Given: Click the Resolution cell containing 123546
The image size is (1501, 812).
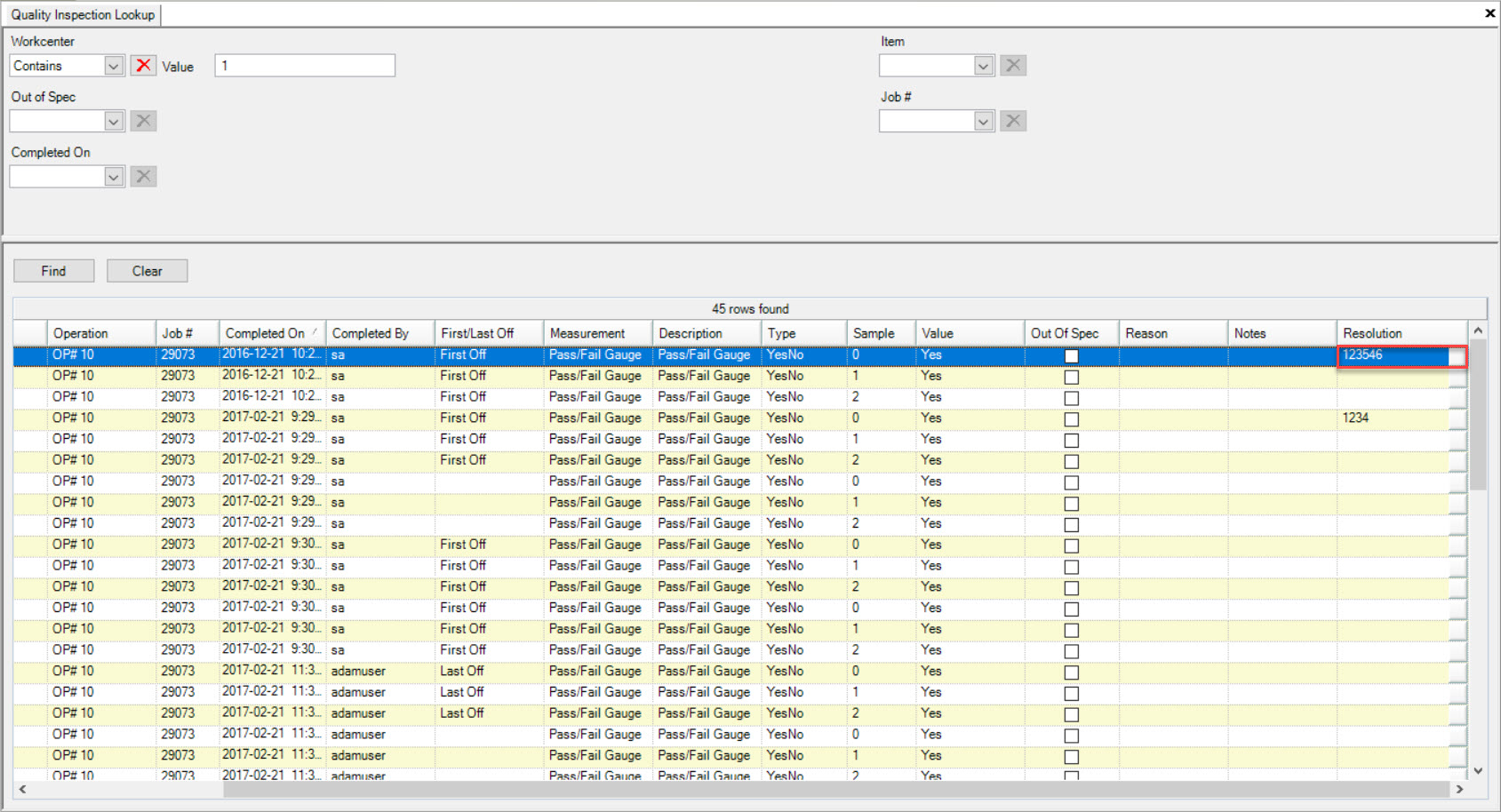Looking at the screenshot, I should (x=1401, y=355).
